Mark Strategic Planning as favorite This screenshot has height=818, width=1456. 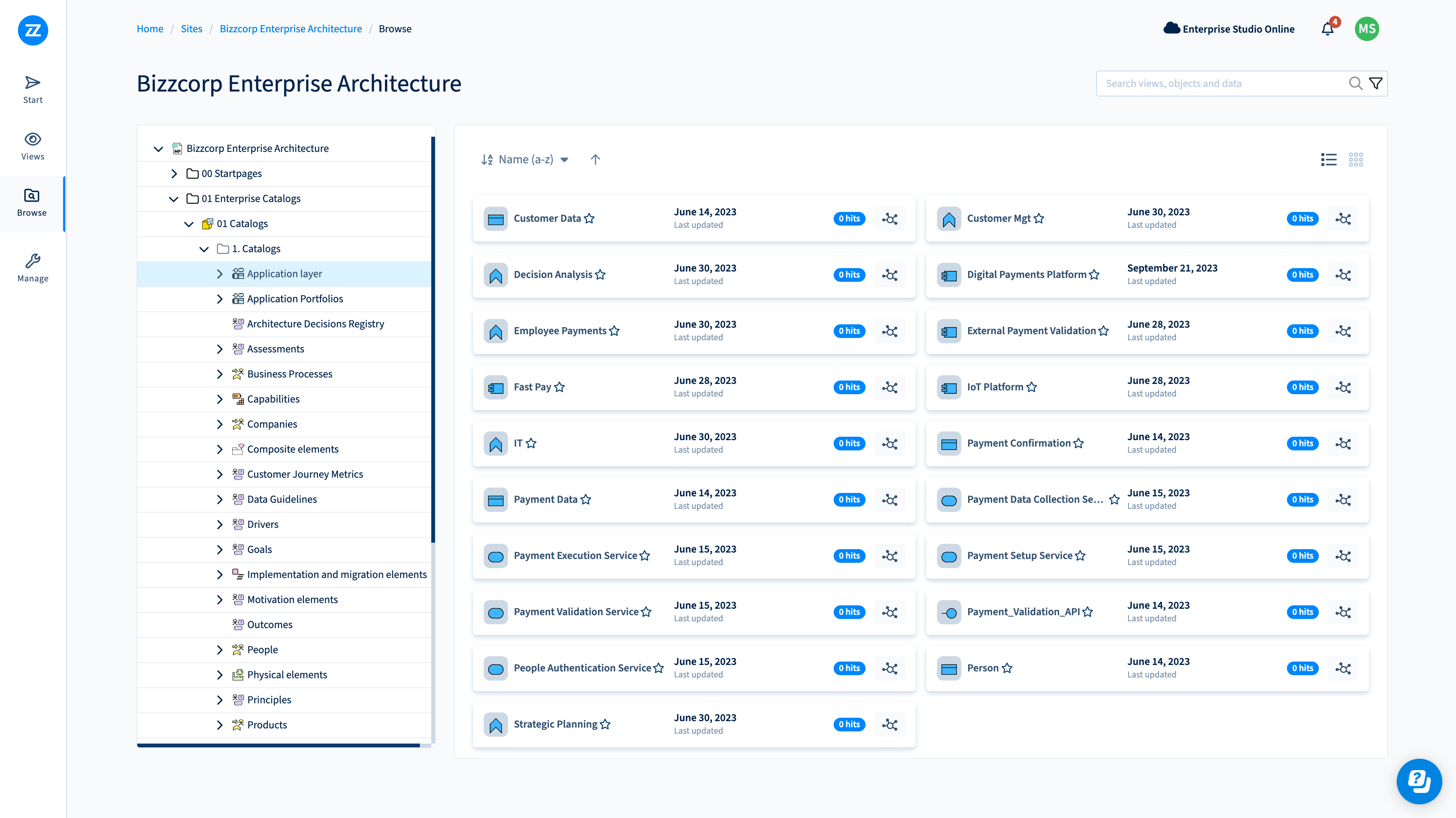coord(605,724)
